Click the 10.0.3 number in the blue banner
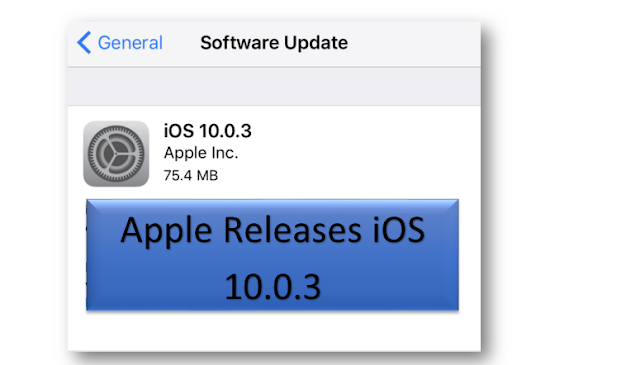Image resolution: width=640 pixels, height=365 pixels. [273, 287]
